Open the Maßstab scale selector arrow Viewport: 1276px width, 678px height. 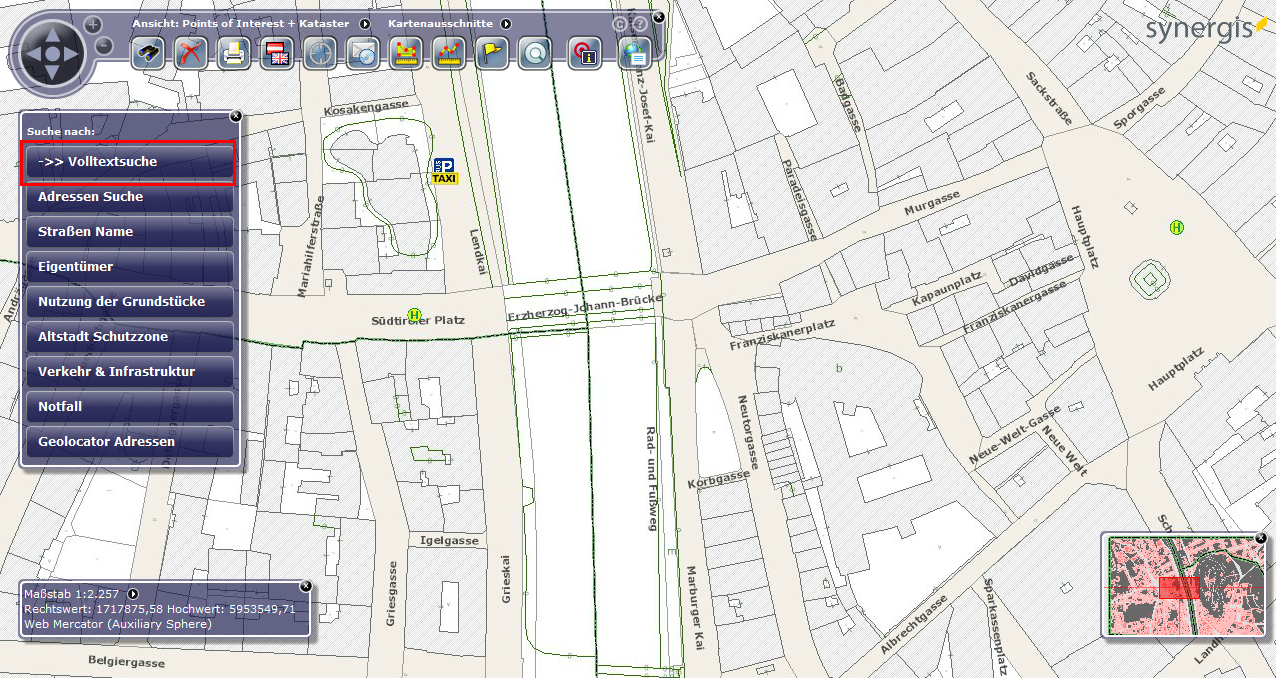[132, 594]
